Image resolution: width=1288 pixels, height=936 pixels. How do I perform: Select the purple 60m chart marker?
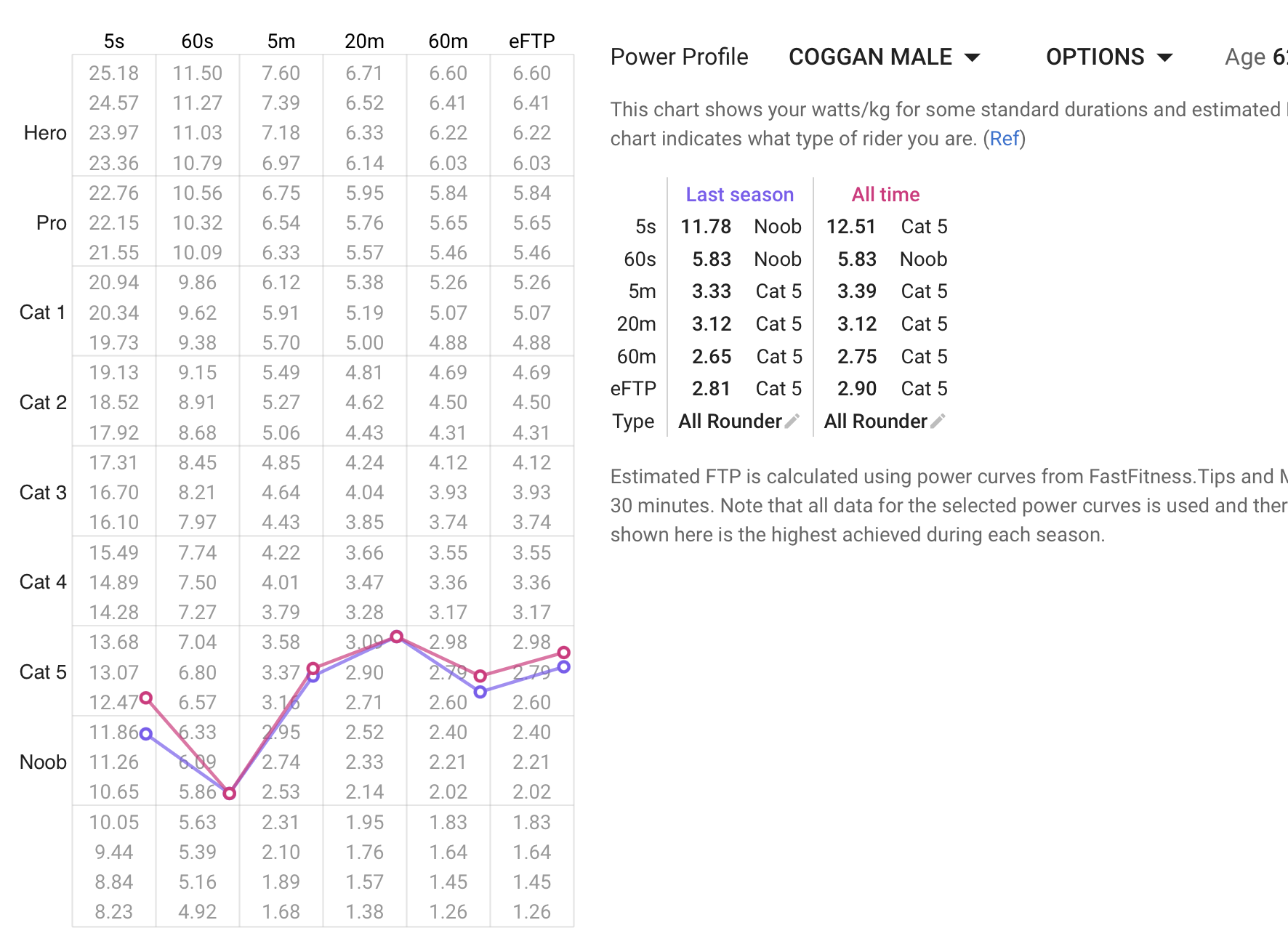(x=480, y=692)
